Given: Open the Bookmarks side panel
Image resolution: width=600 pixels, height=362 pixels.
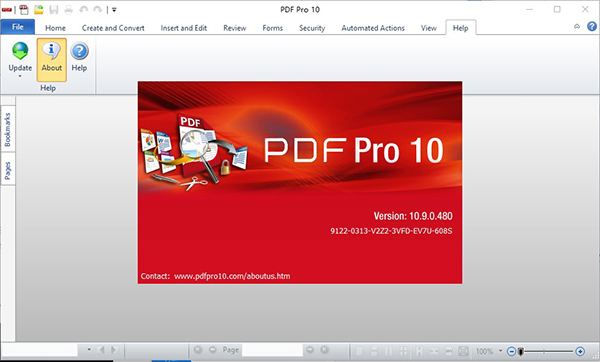Looking at the screenshot, I should pos(8,130).
